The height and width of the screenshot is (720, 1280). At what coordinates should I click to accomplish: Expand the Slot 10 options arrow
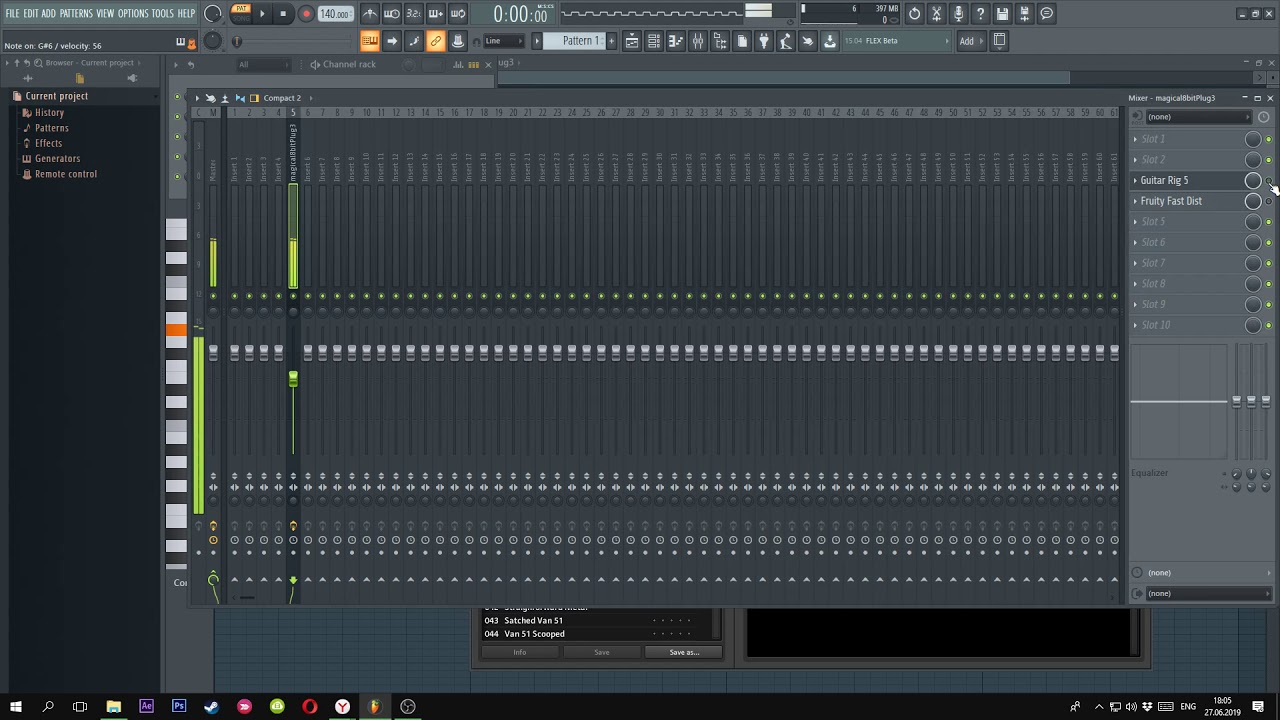point(1135,325)
